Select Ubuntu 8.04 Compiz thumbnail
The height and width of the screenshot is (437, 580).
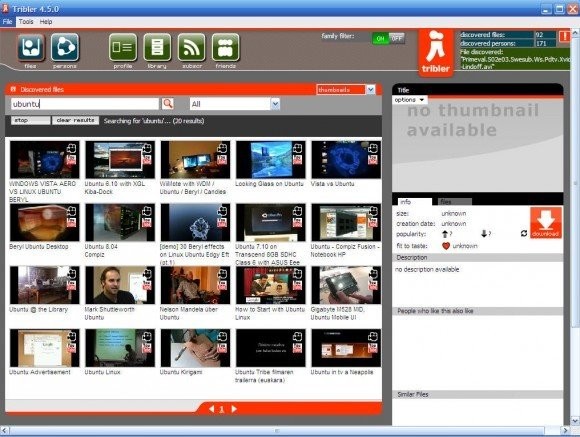(x=120, y=222)
